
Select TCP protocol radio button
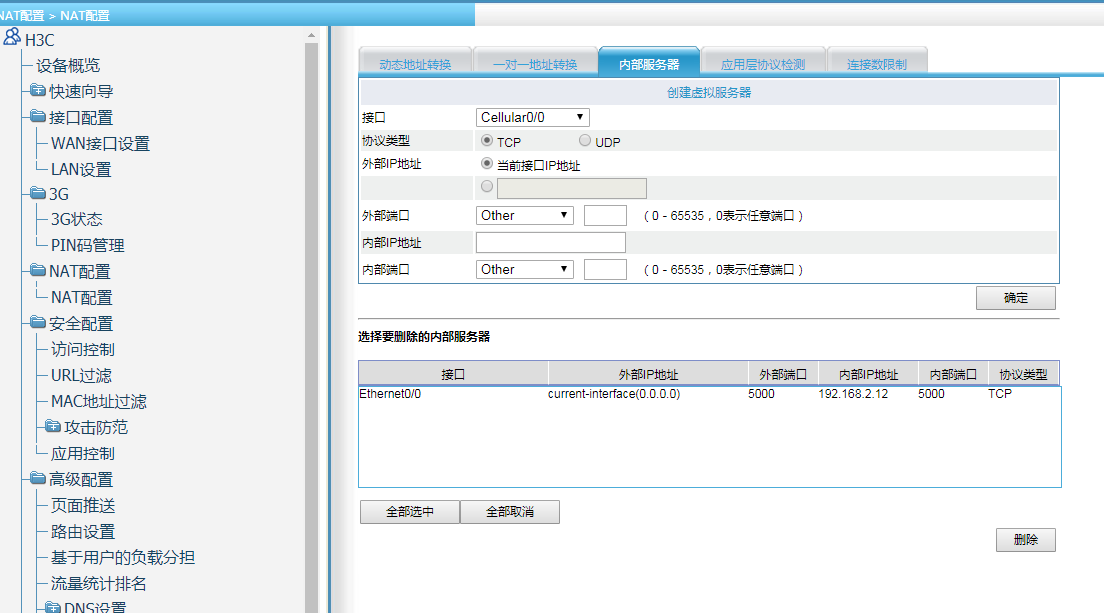point(487,141)
